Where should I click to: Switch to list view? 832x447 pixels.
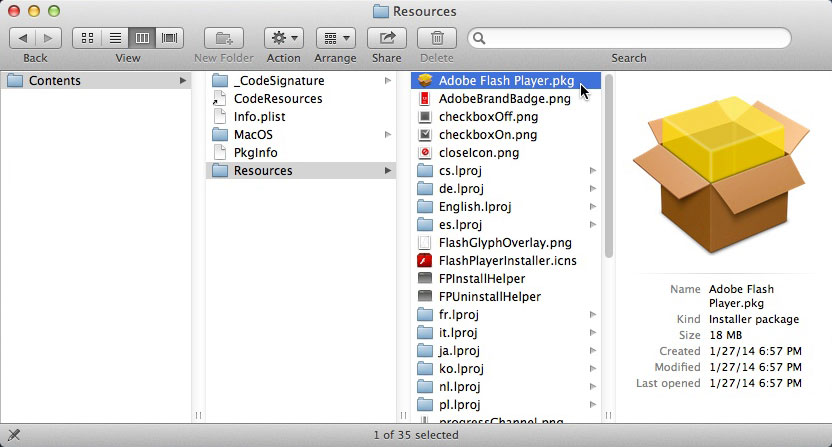click(x=115, y=38)
